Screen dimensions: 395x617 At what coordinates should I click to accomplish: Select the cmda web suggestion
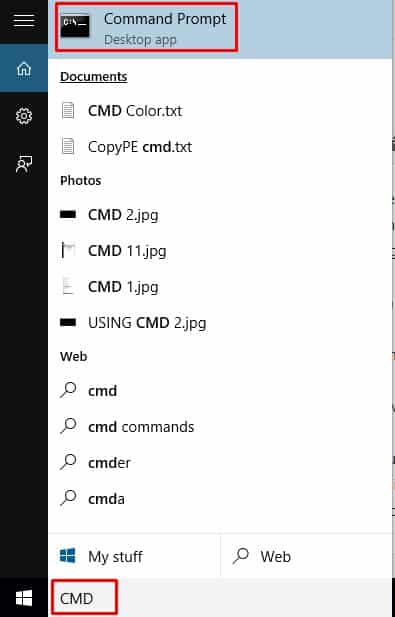tap(220, 499)
